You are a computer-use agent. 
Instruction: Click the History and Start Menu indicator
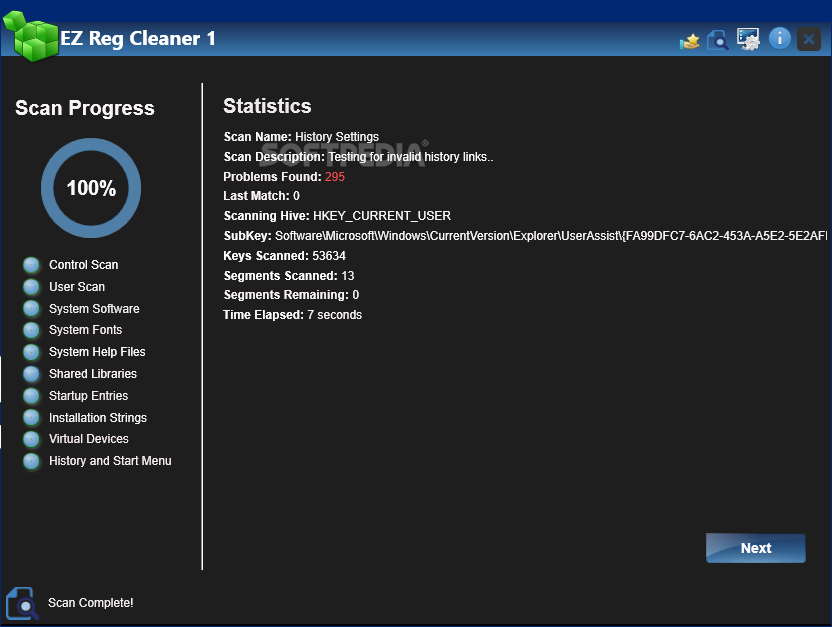(x=31, y=461)
